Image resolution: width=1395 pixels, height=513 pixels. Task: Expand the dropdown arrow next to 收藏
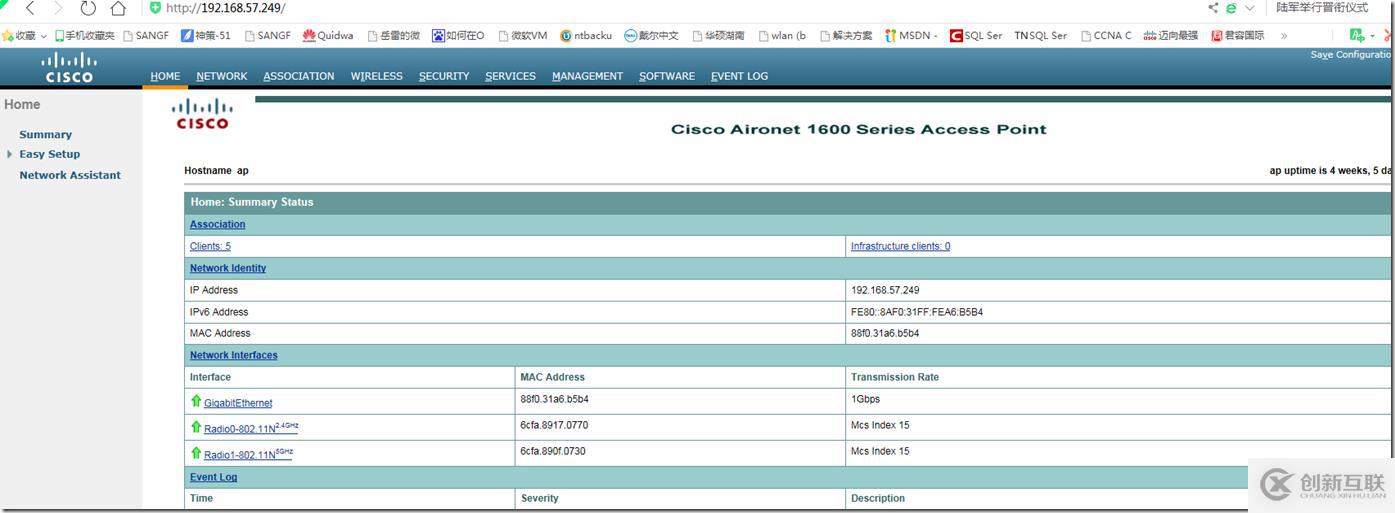43,36
